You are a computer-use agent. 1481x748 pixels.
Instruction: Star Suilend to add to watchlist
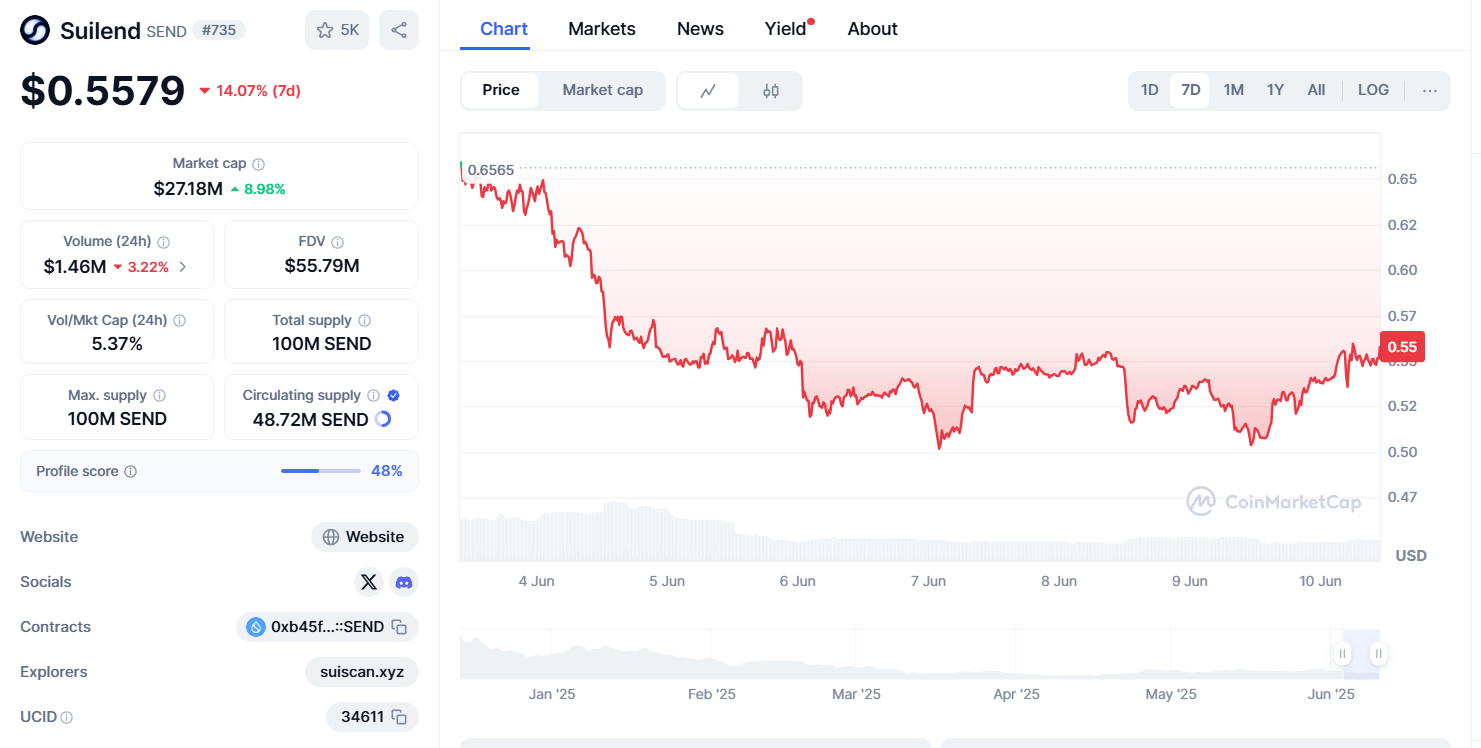[x=337, y=30]
